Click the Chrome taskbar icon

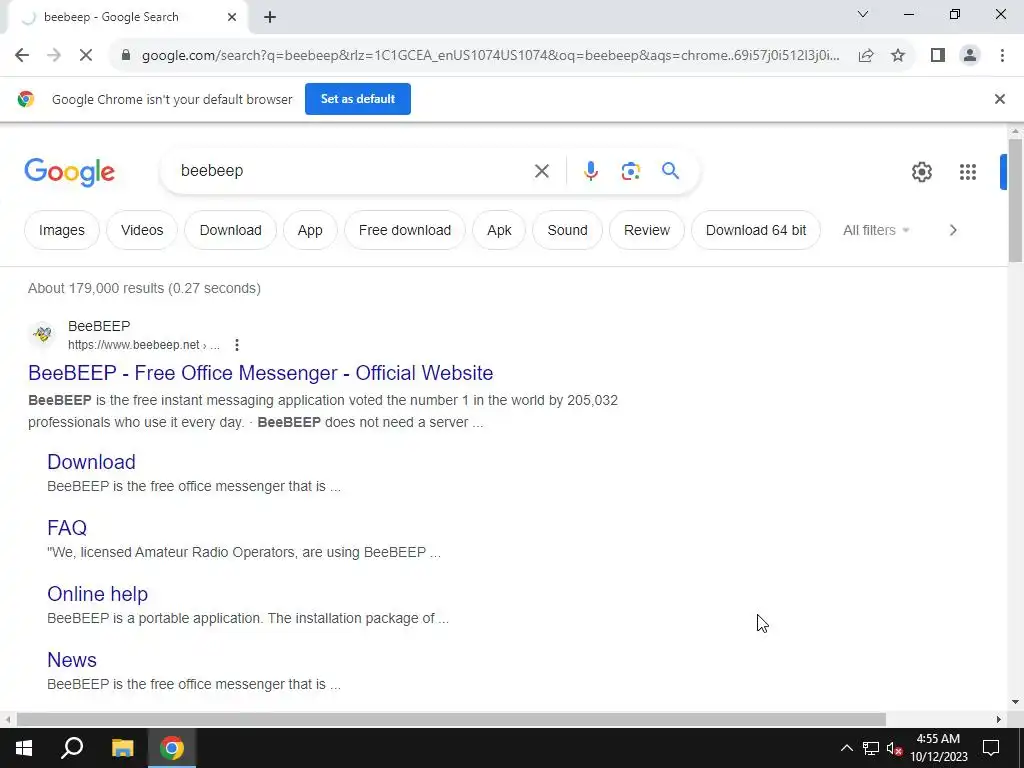pyautogui.click(x=172, y=748)
